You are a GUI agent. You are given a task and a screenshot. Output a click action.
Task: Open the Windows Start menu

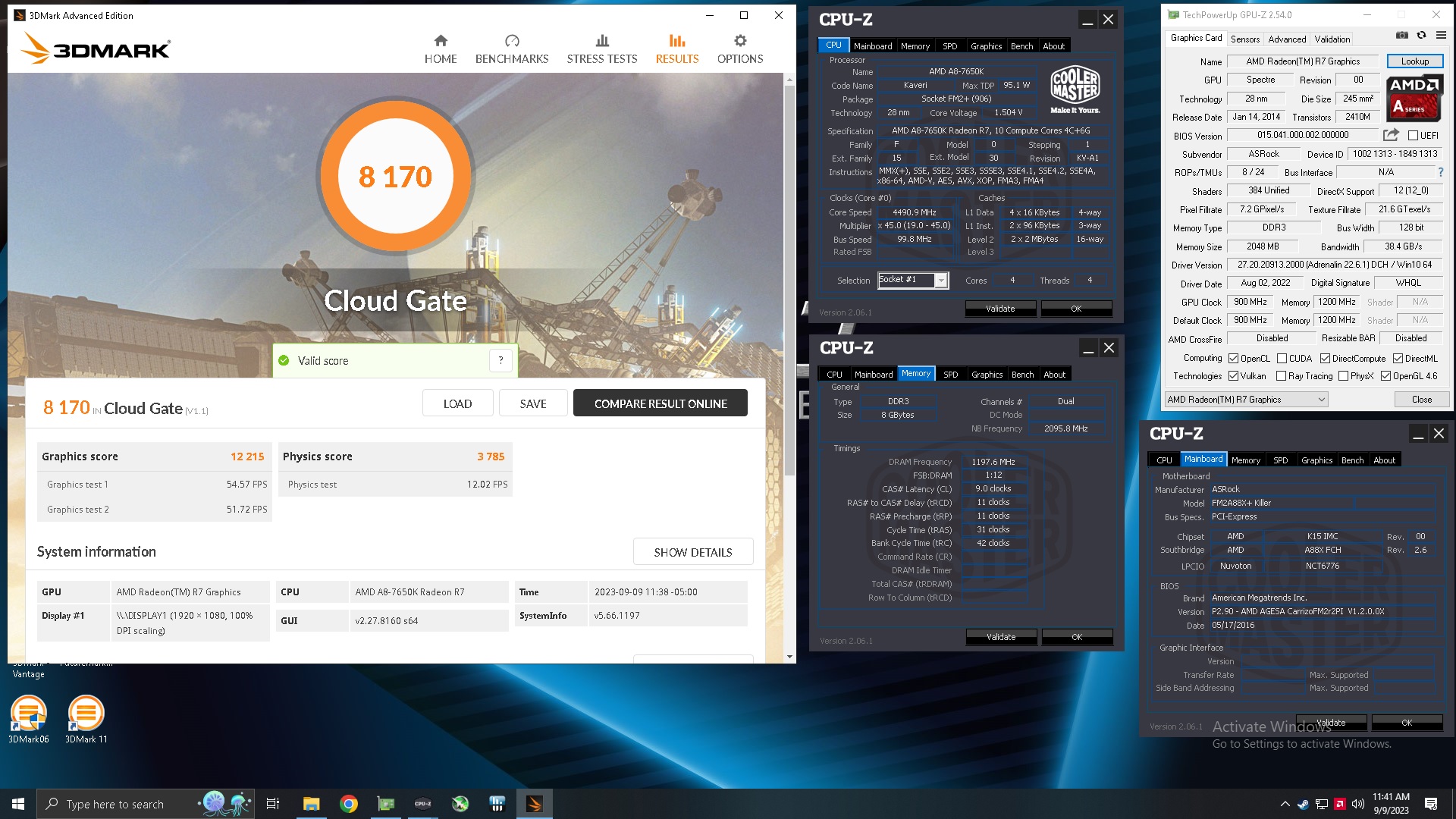pos(18,804)
